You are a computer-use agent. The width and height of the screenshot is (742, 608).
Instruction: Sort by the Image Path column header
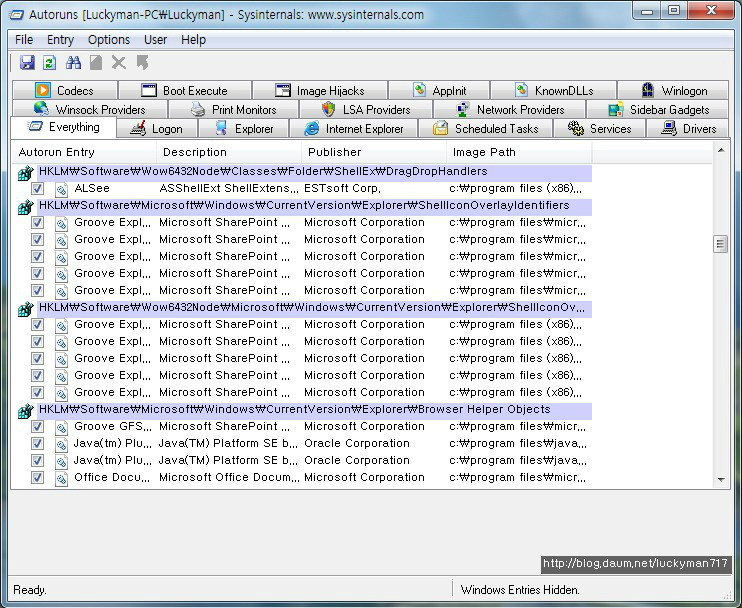point(519,152)
